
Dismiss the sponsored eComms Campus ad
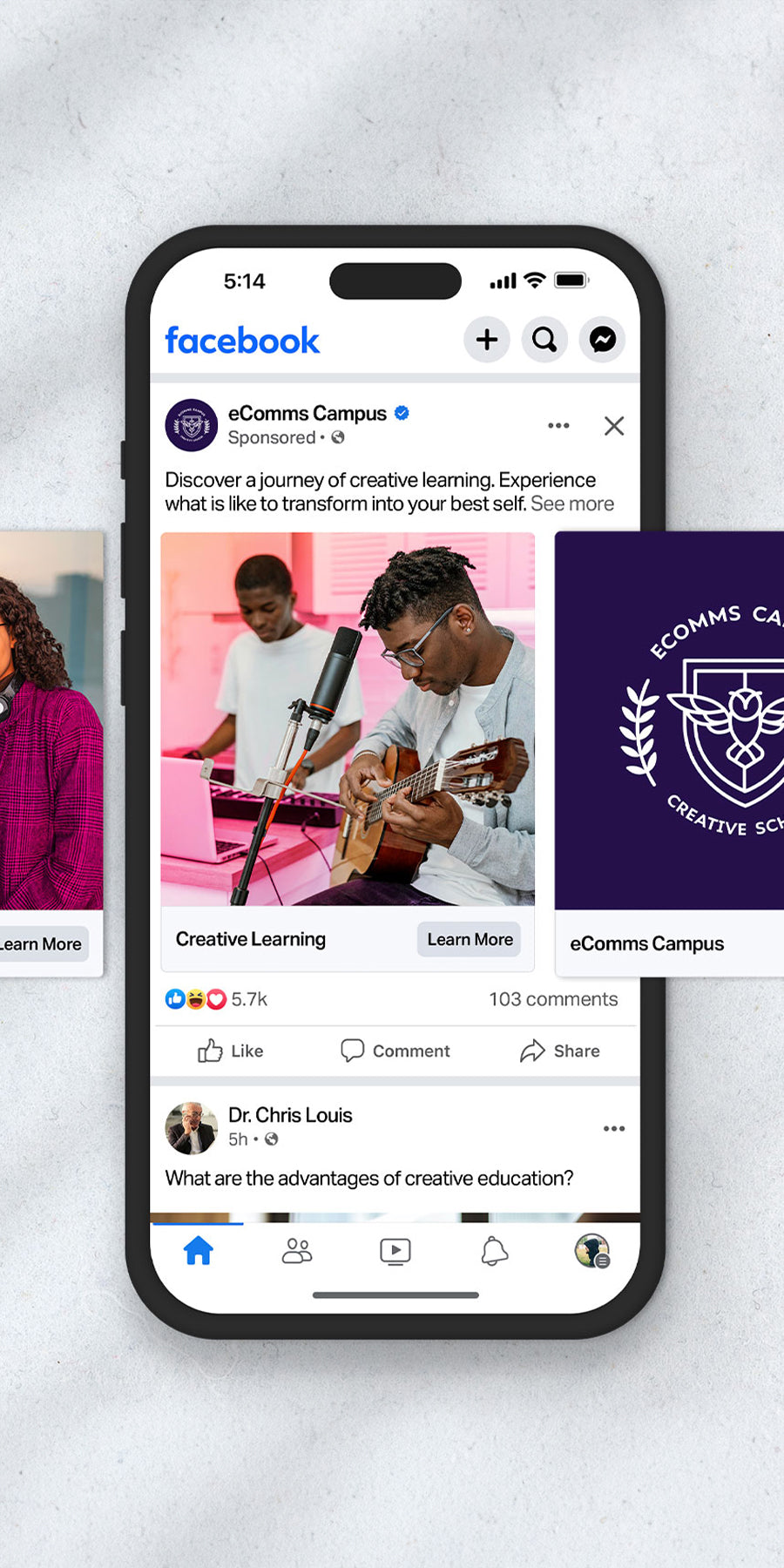click(x=614, y=425)
